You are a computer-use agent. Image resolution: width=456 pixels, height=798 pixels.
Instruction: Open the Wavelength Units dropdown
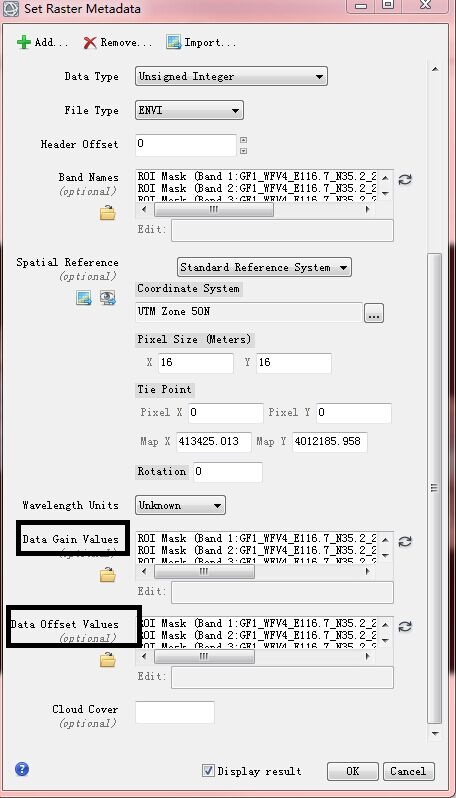pos(180,505)
